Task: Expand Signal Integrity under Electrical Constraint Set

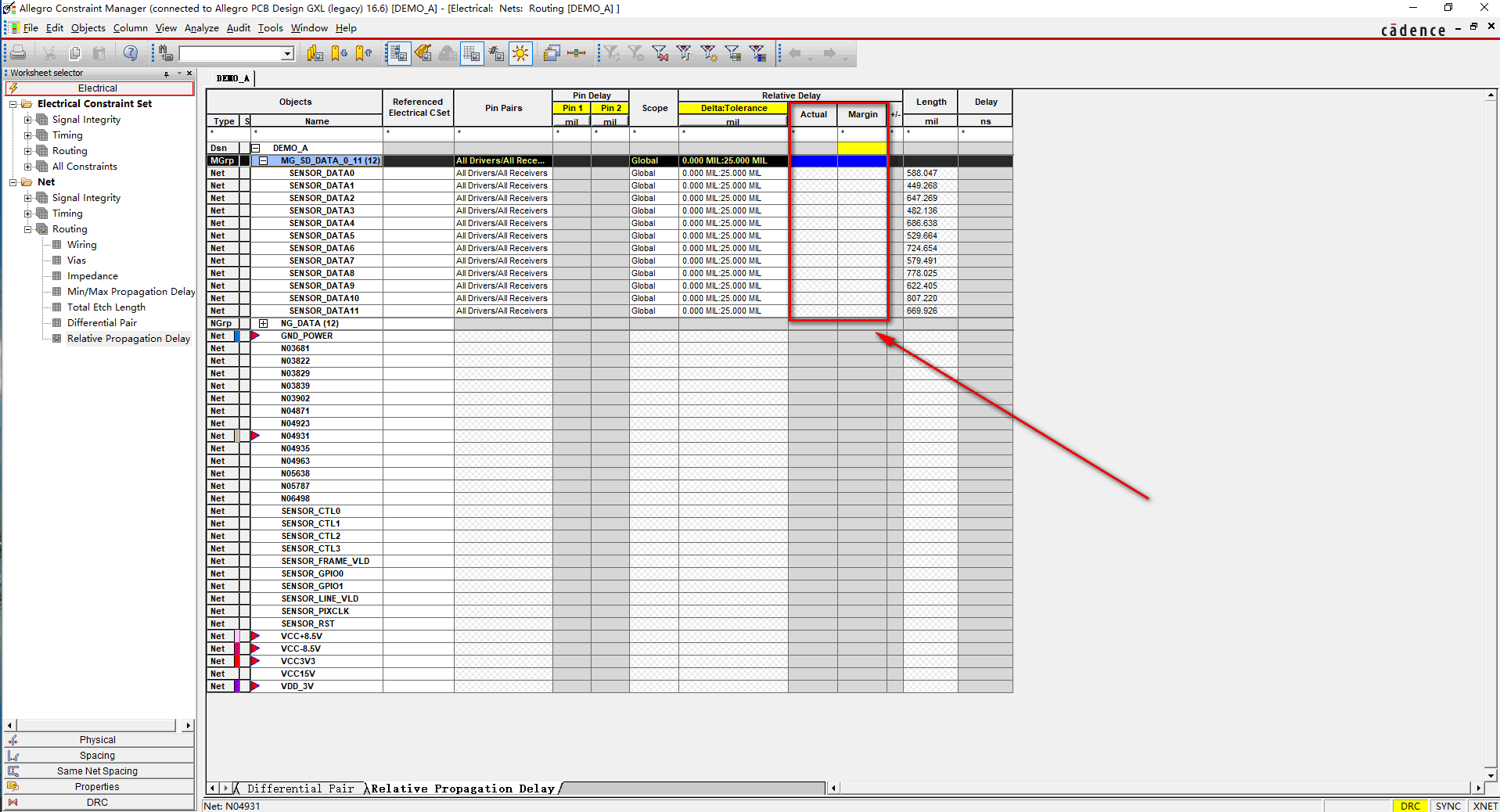Action: 28,120
